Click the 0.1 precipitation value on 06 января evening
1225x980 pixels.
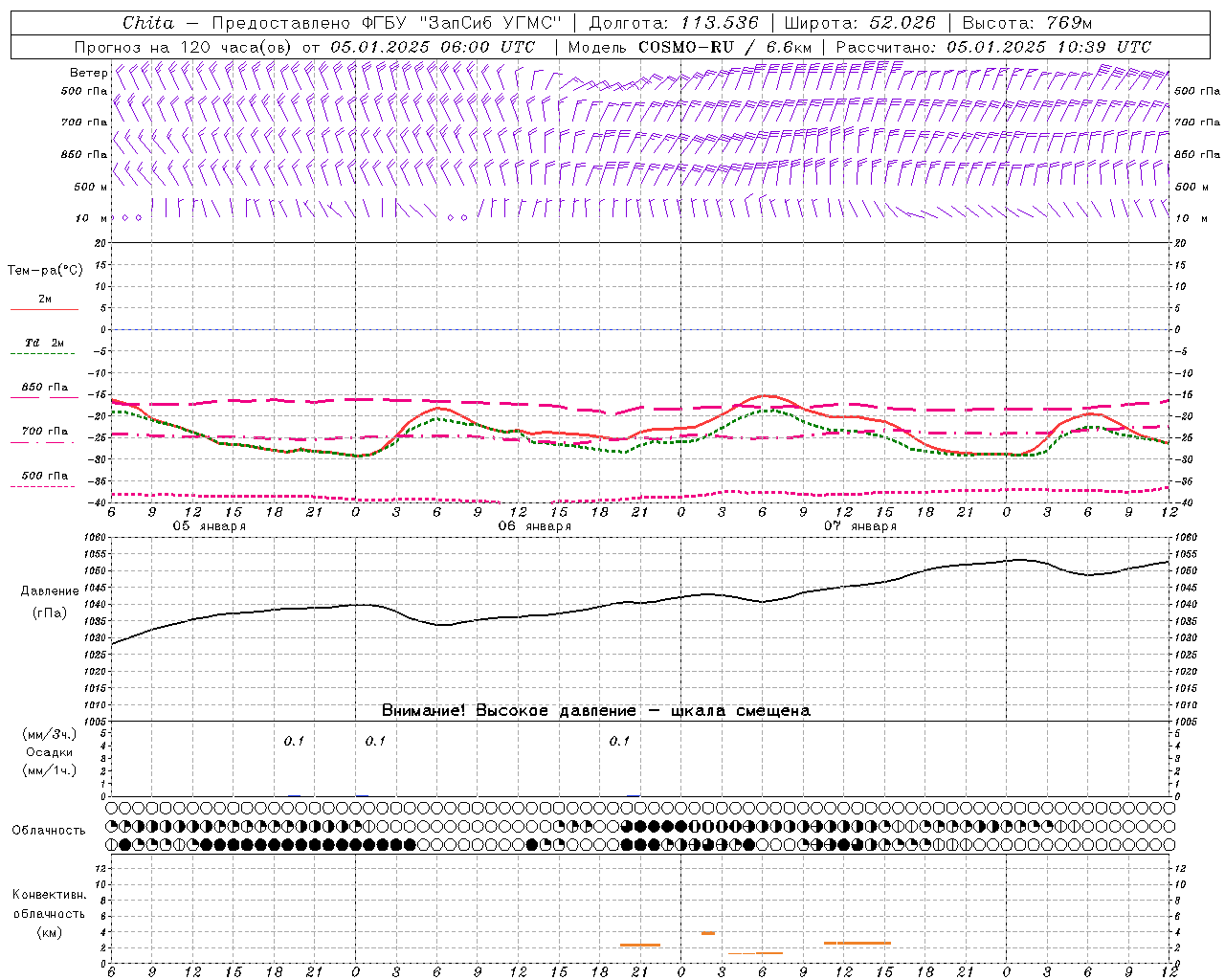click(x=620, y=742)
